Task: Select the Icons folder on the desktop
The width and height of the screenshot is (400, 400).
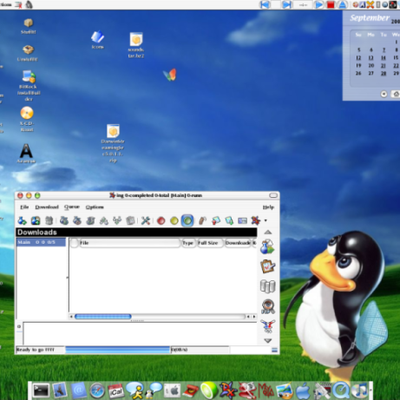Action: 97,39
